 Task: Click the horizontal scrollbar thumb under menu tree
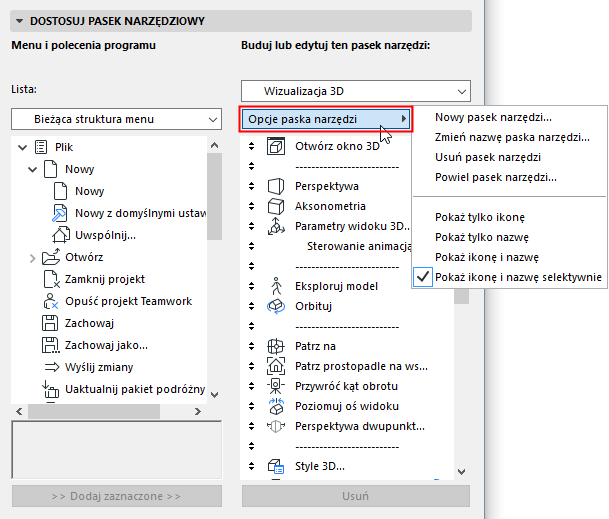[94, 411]
